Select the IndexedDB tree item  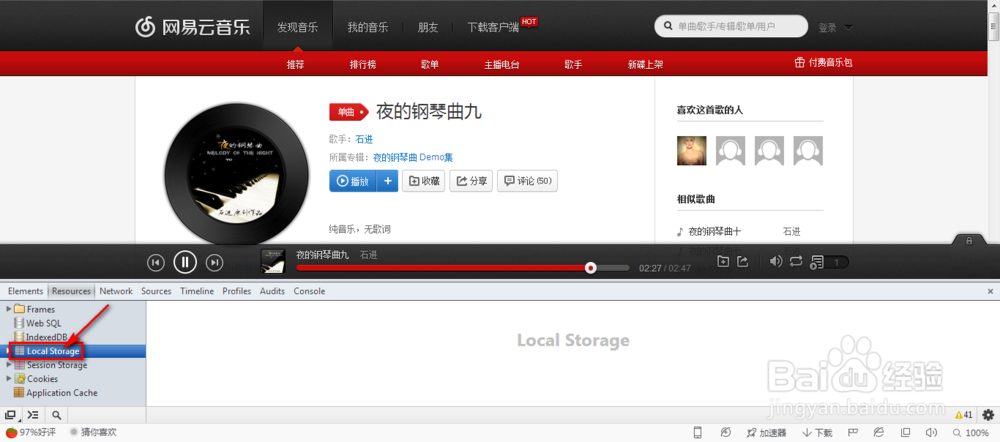point(41,337)
